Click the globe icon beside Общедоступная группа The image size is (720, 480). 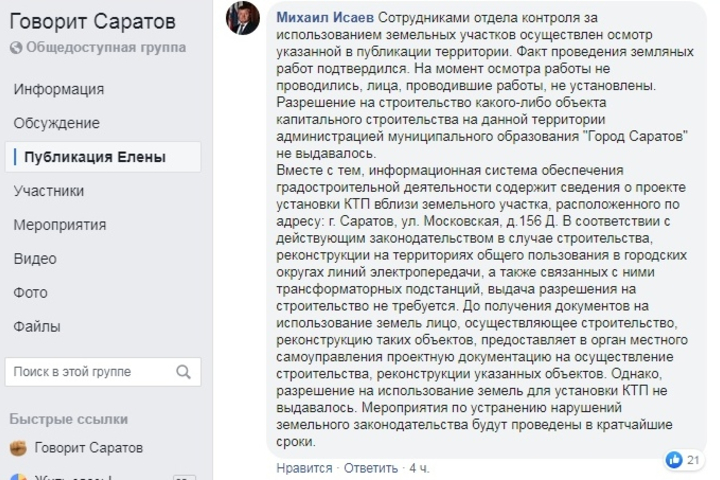tap(16, 48)
